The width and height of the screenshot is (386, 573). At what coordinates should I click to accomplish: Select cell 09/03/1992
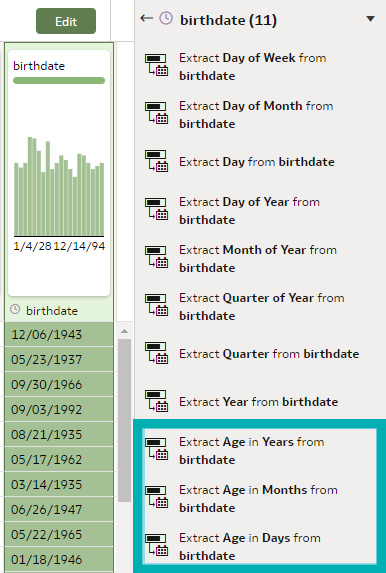(x=59, y=409)
